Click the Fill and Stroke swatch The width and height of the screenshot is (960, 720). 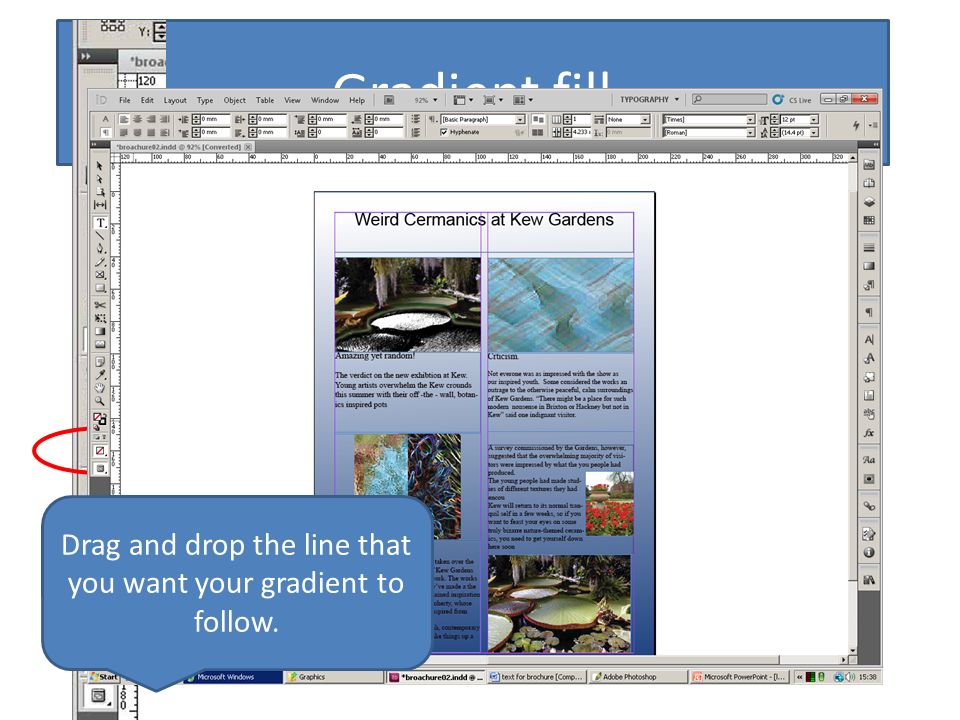click(x=99, y=419)
